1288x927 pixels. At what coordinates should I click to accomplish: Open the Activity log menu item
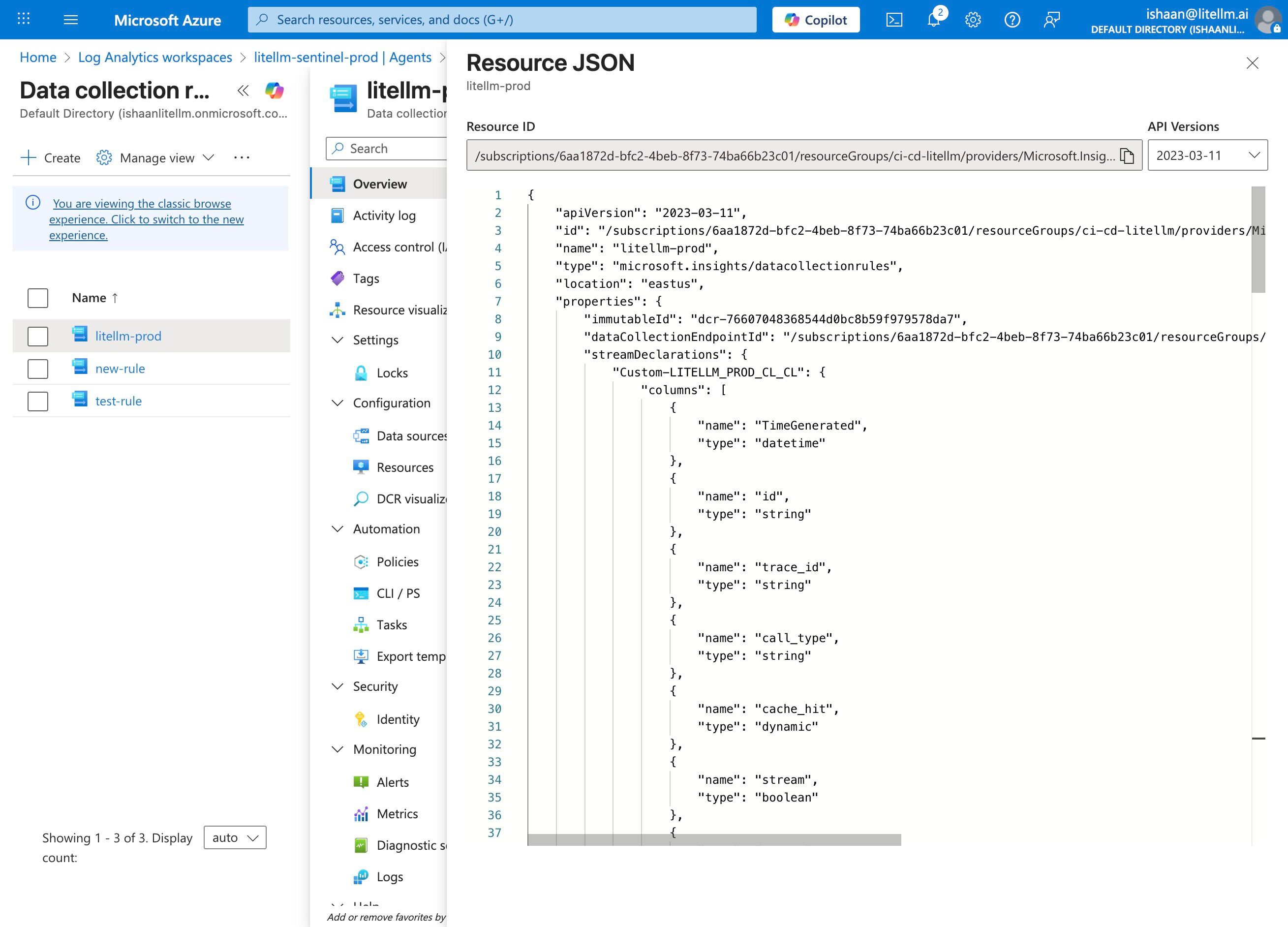[x=384, y=216]
